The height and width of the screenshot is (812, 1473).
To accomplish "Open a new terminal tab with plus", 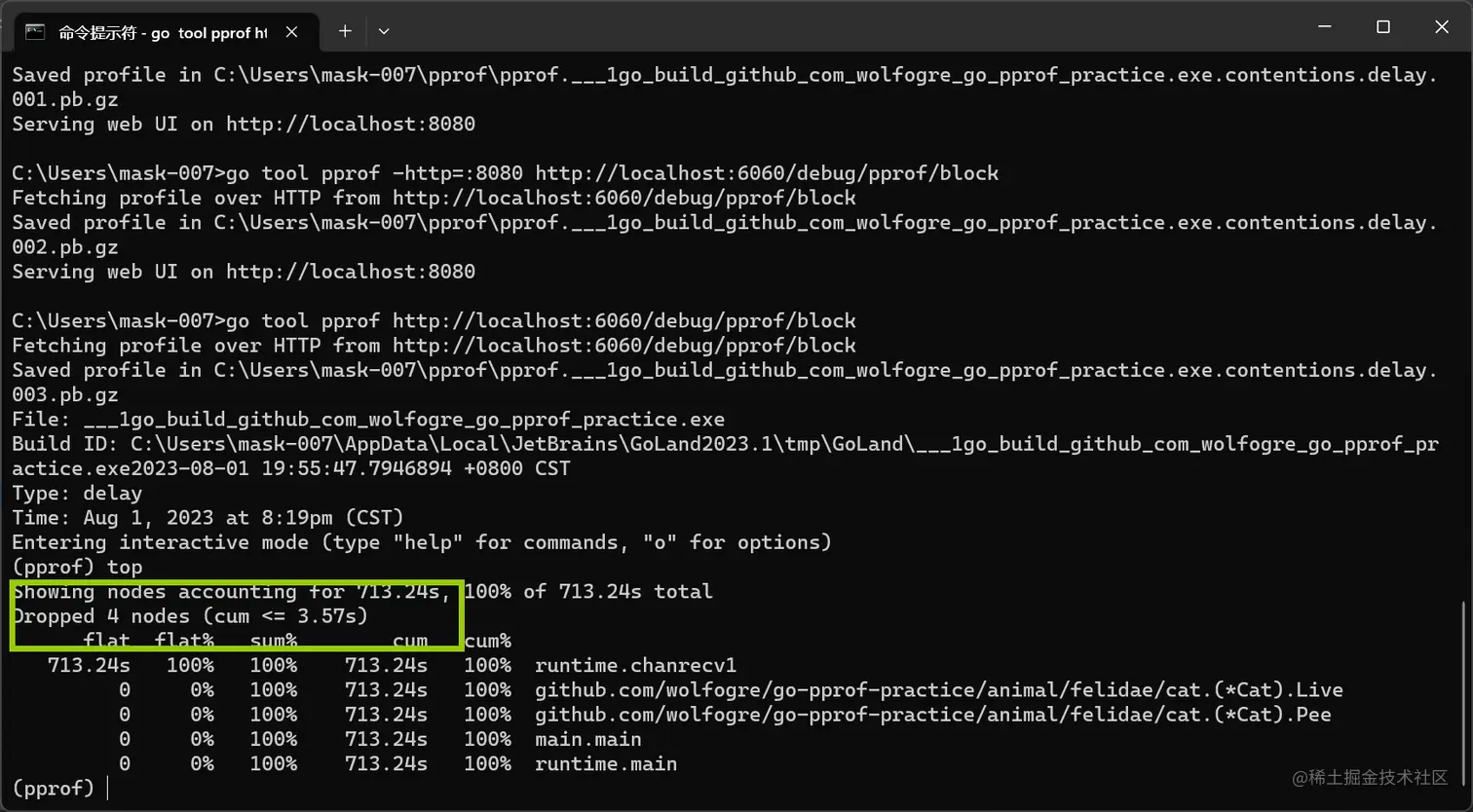I will point(345,31).
